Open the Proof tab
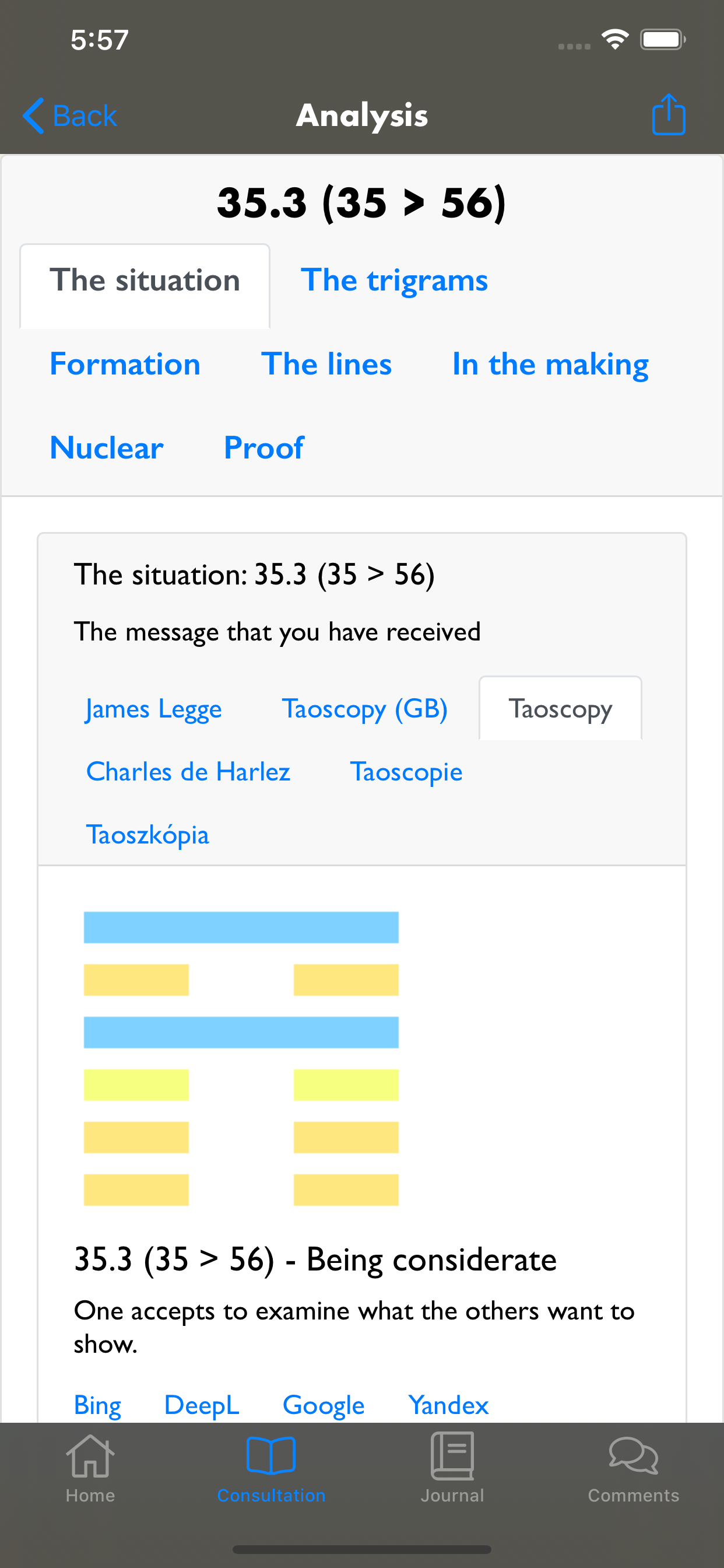 click(263, 449)
